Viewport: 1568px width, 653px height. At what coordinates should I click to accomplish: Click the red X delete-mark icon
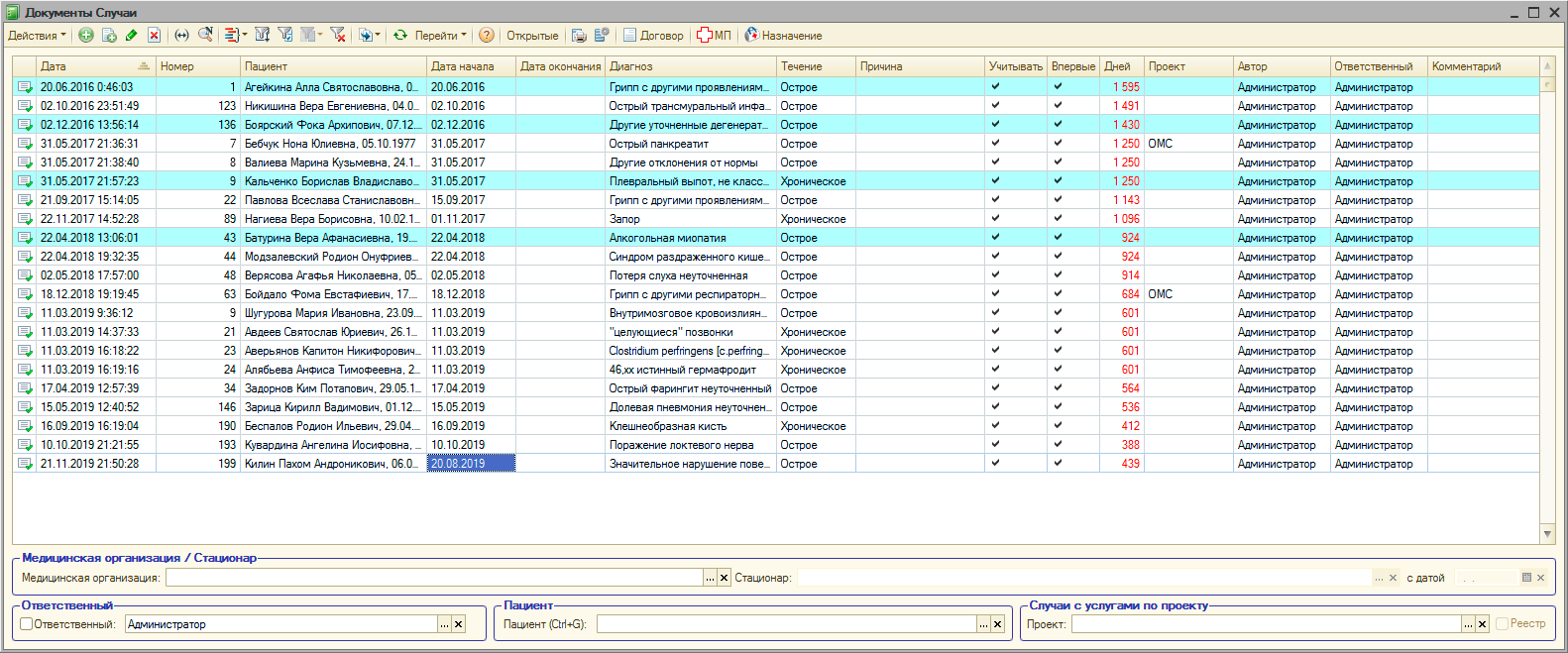click(x=154, y=36)
